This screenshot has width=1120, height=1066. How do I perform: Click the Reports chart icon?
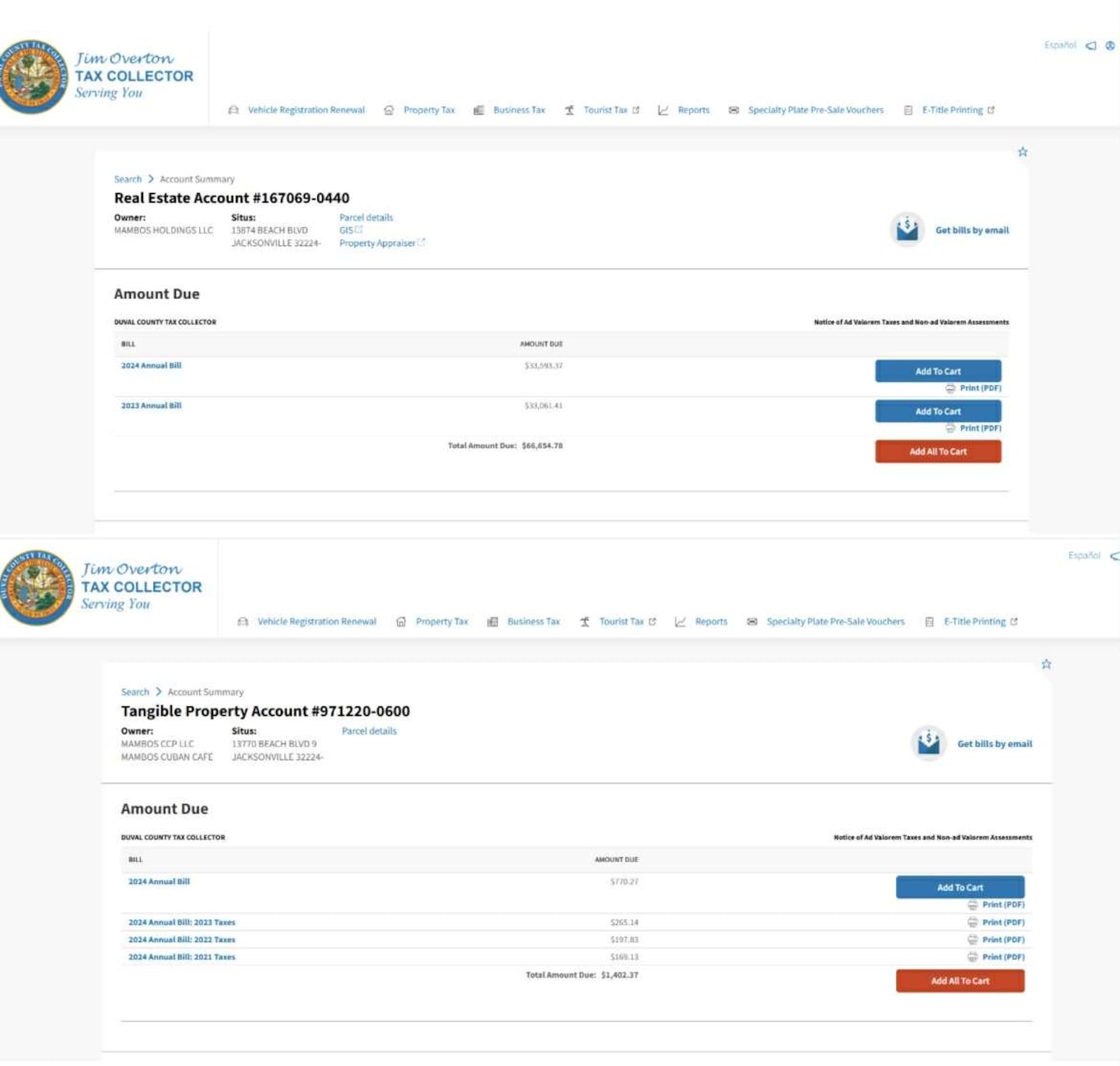[663, 110]
